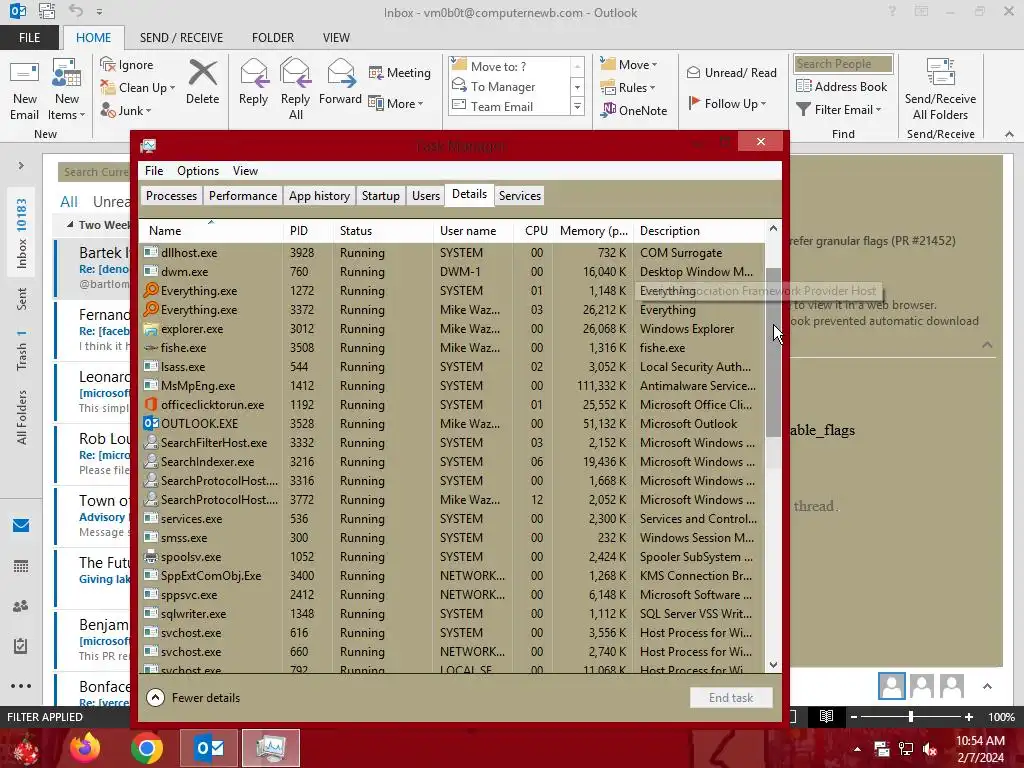Open the FILE tab in Outlook
1024x768 pixels.
(29, 38)
